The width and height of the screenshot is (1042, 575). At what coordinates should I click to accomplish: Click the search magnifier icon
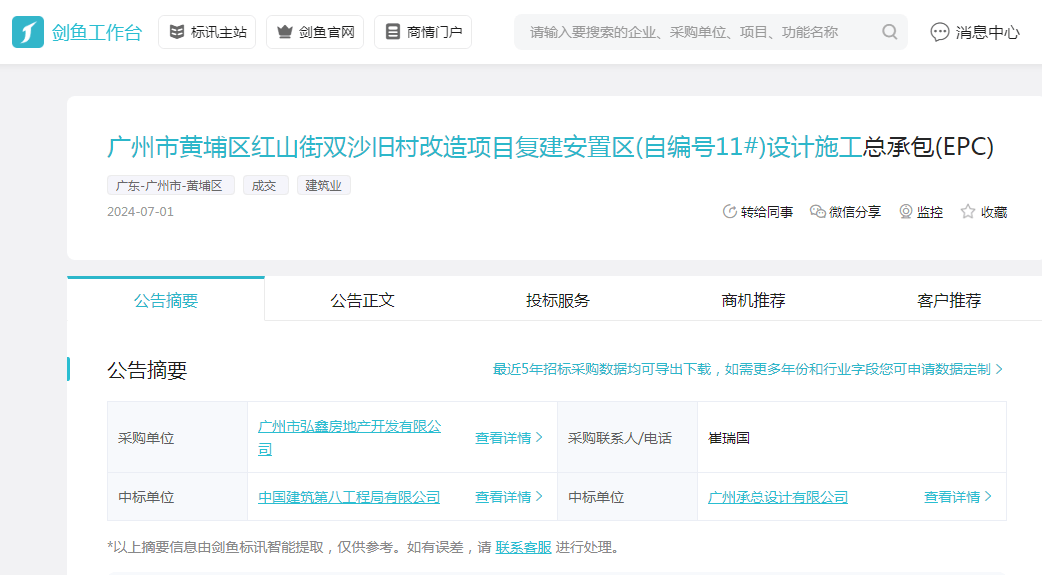tap(890, 32)
